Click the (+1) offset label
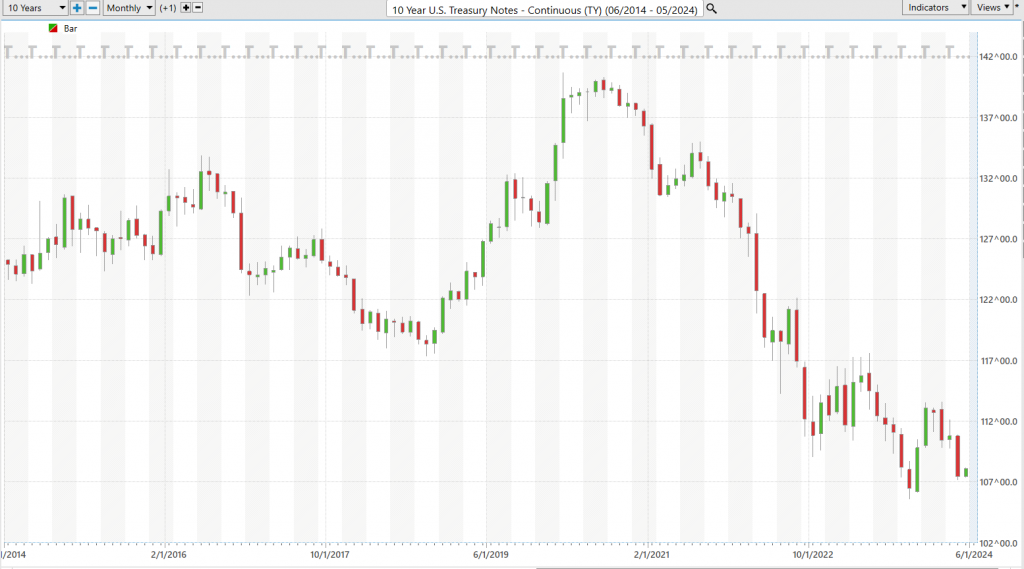The image size is (1024, 569). click(x=168, y=8)
